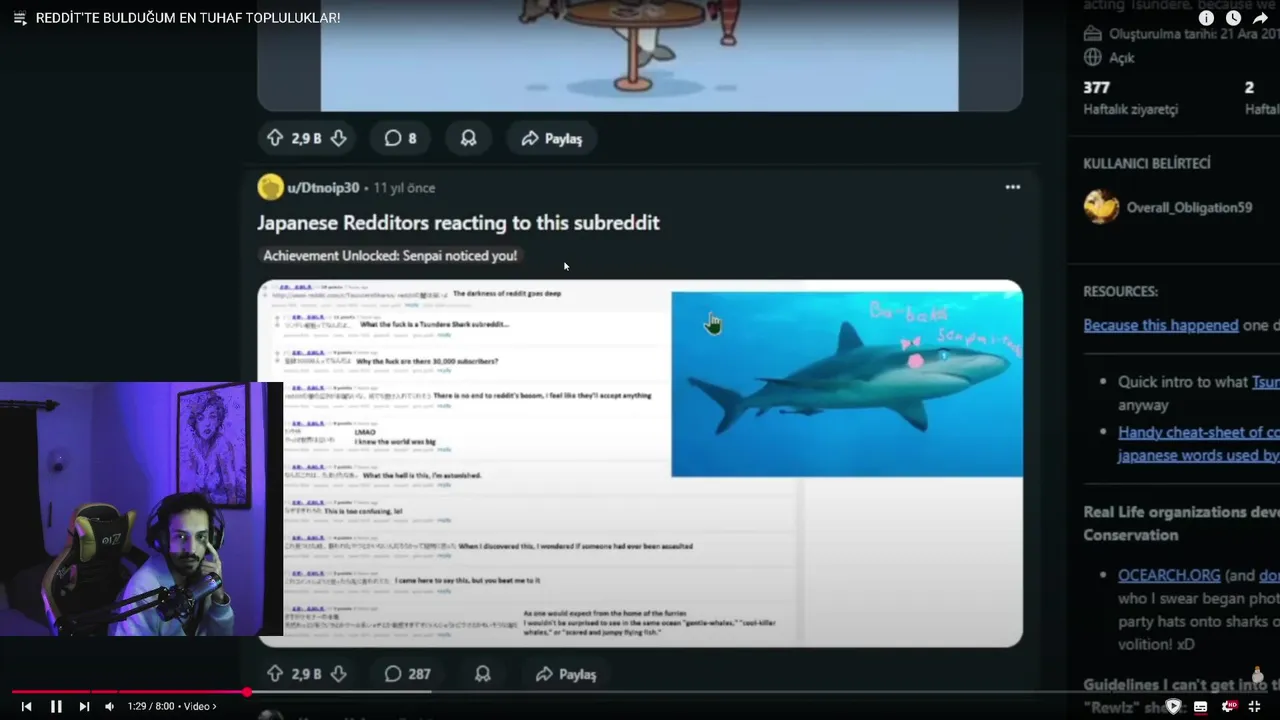Skip to previous video button

[27, 706]
